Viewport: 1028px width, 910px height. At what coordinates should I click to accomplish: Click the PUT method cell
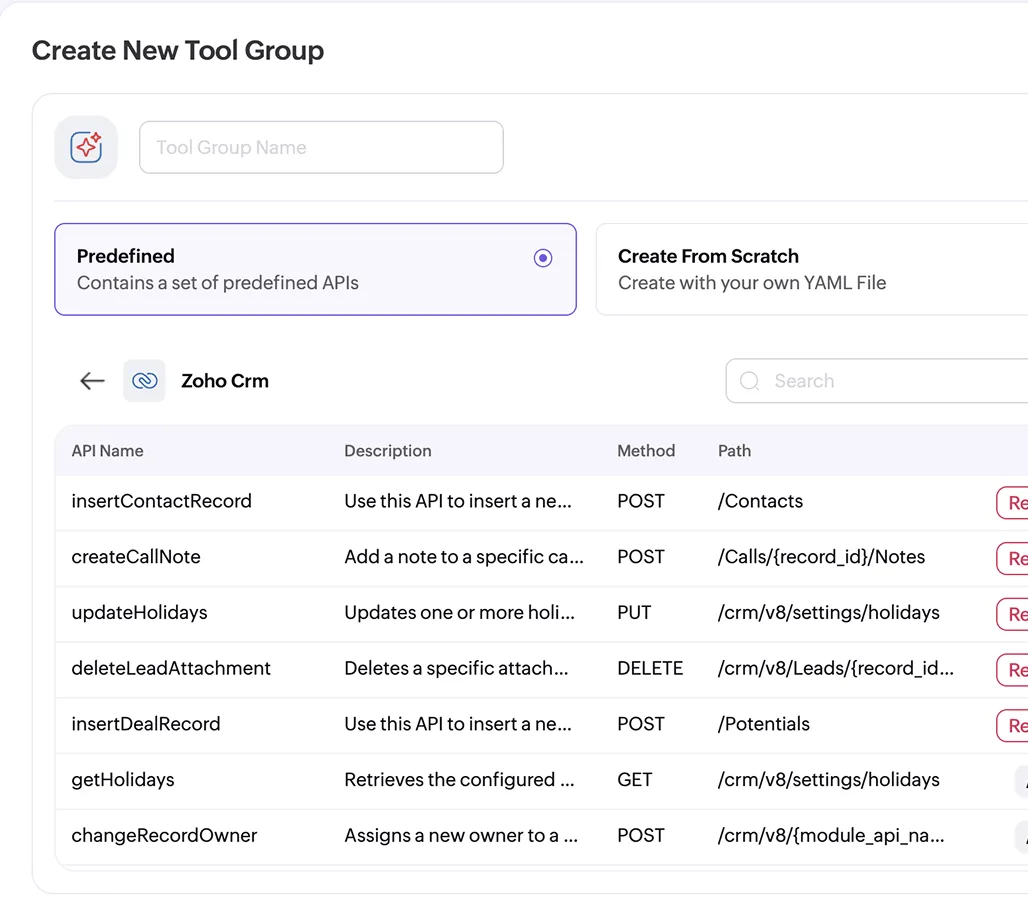click(634, 612)
